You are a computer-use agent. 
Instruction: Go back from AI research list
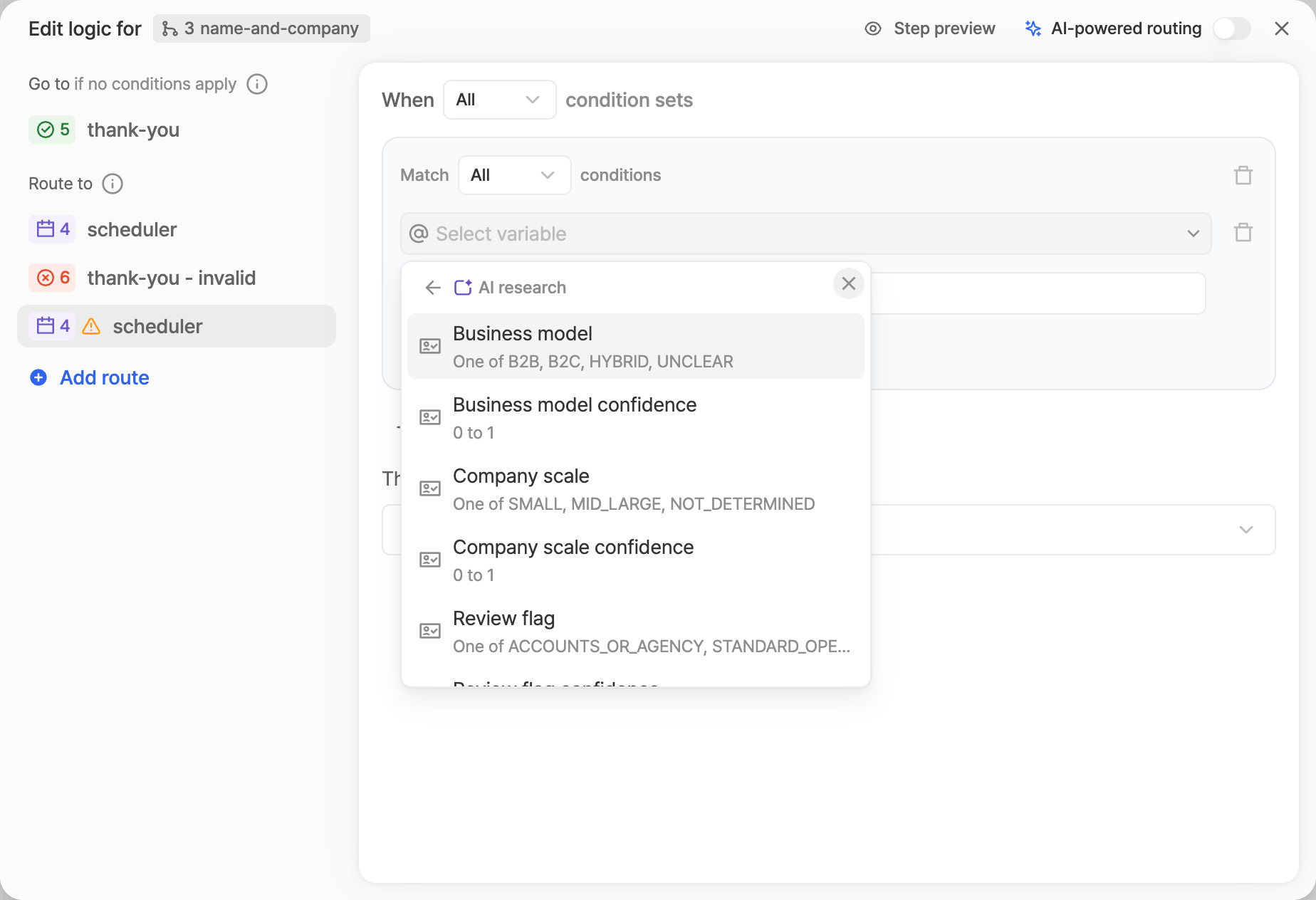433,288
